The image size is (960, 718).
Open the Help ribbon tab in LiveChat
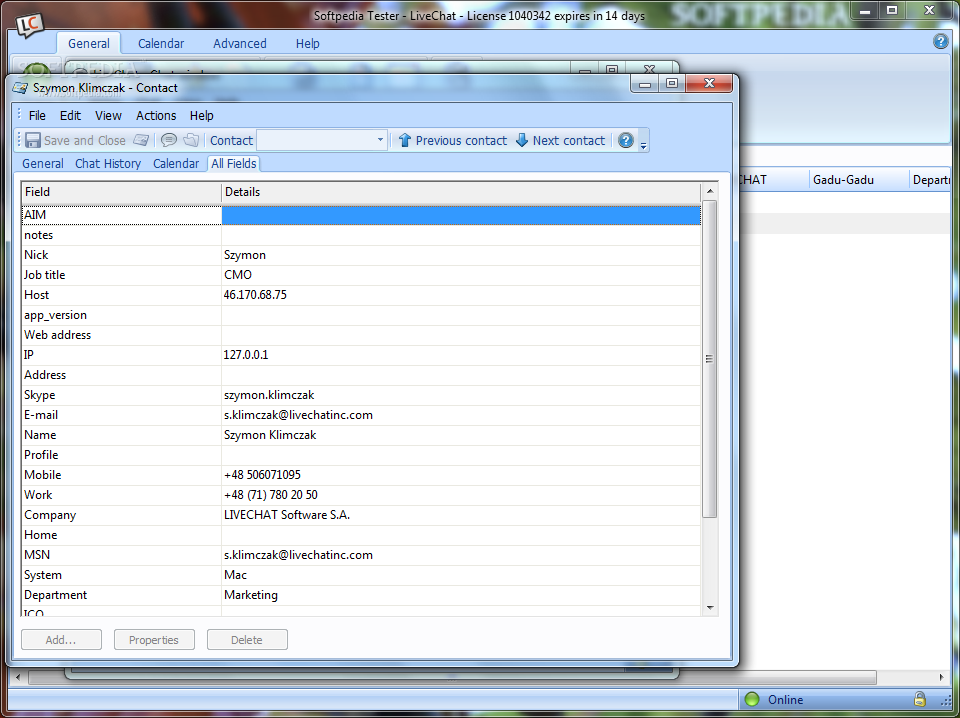307,43
